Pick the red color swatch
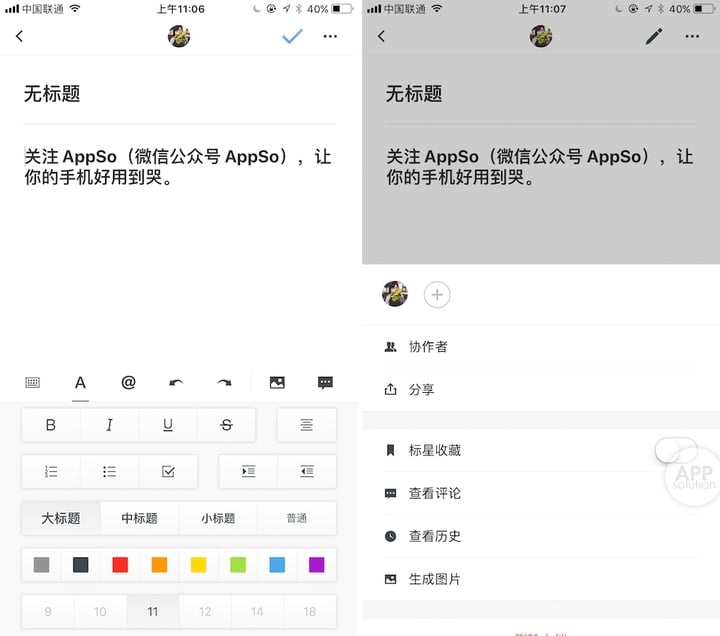 (x=120, y=565)
